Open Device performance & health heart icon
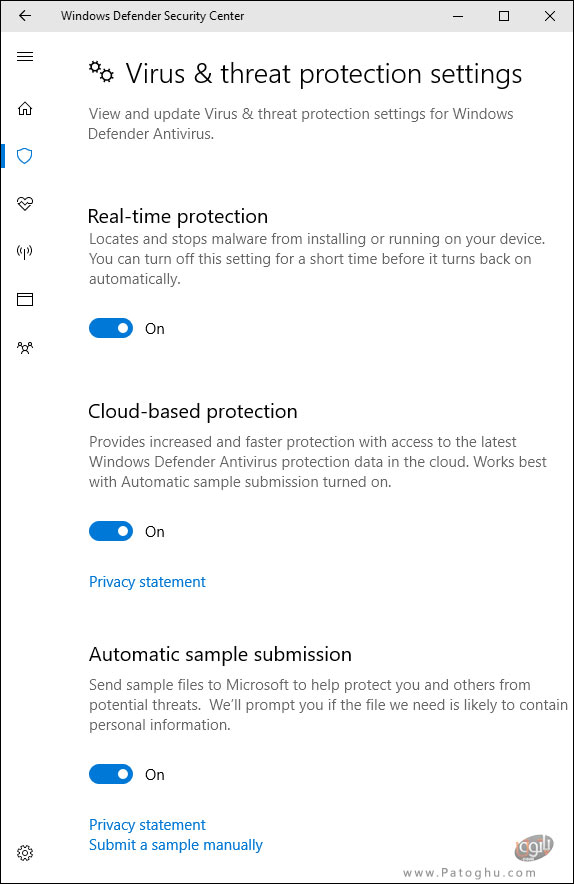Screen dimensions: 574x884 pyautogui.click(x=25, y=204)
